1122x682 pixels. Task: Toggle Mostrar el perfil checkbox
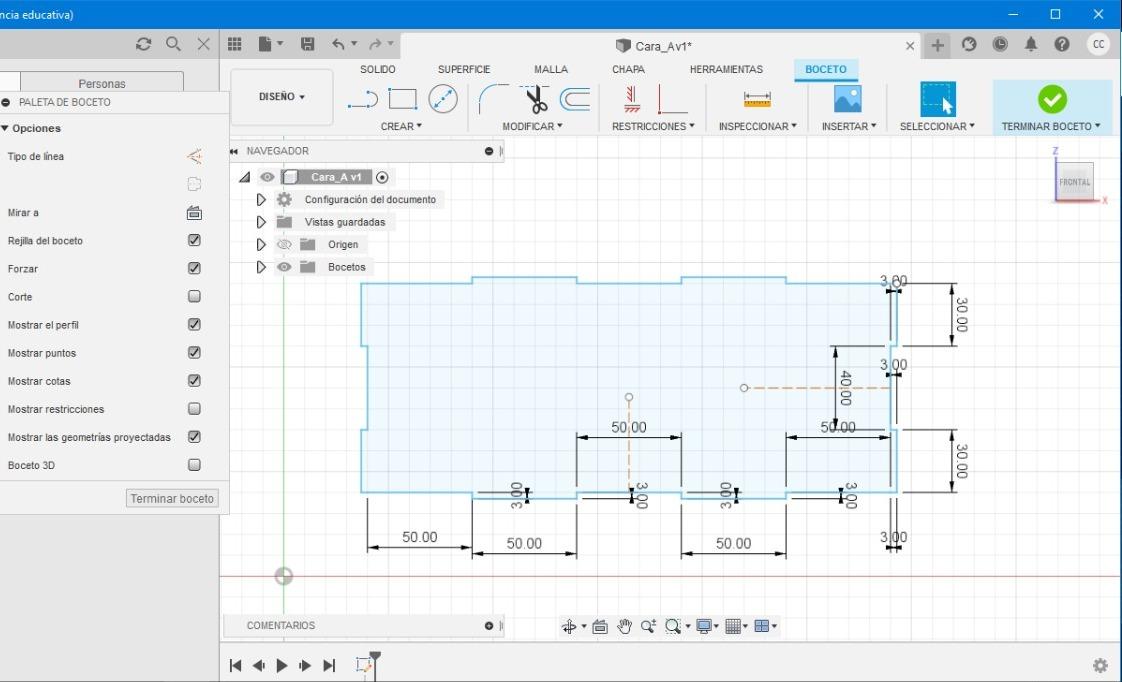pos(194,324)
